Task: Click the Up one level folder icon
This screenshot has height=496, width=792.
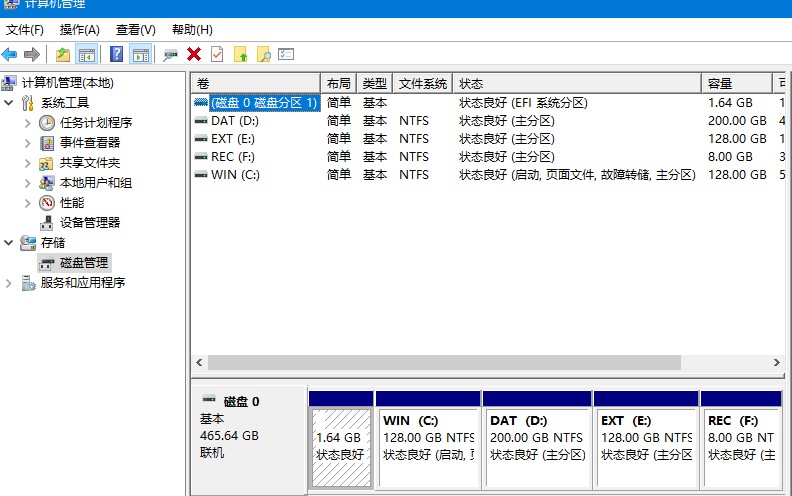Action: click(x=63, y=54)
